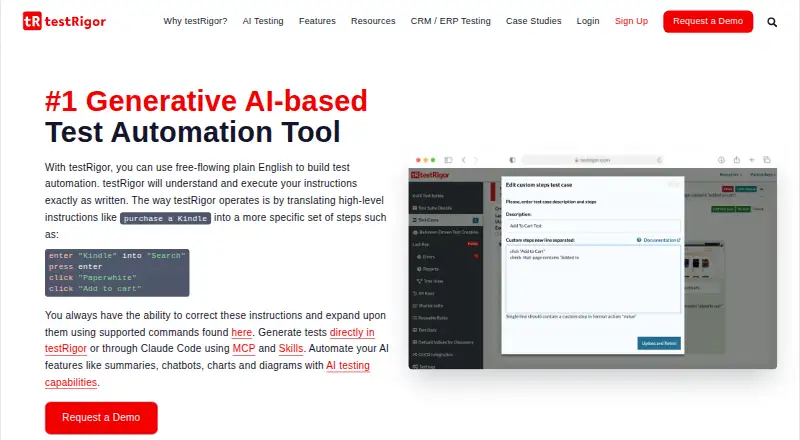This screenshot has width=800, height=440.
Task: Open the search magnifier icon
Action: (772, 22)
